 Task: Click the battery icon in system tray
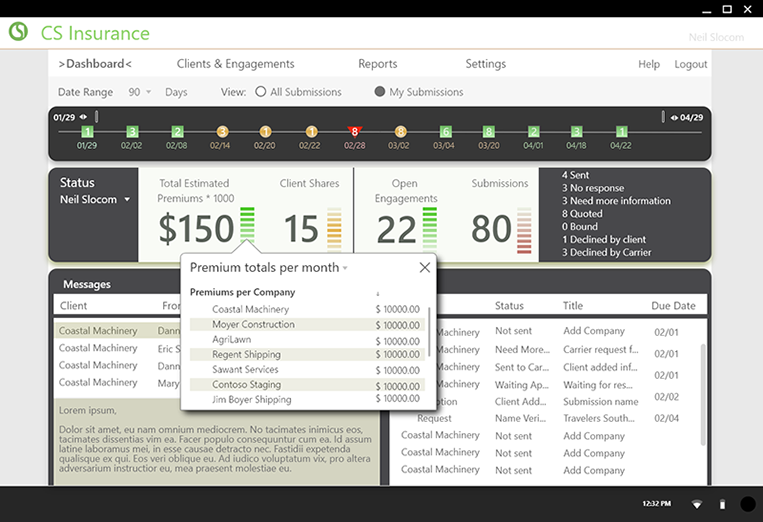click(722, 504)
